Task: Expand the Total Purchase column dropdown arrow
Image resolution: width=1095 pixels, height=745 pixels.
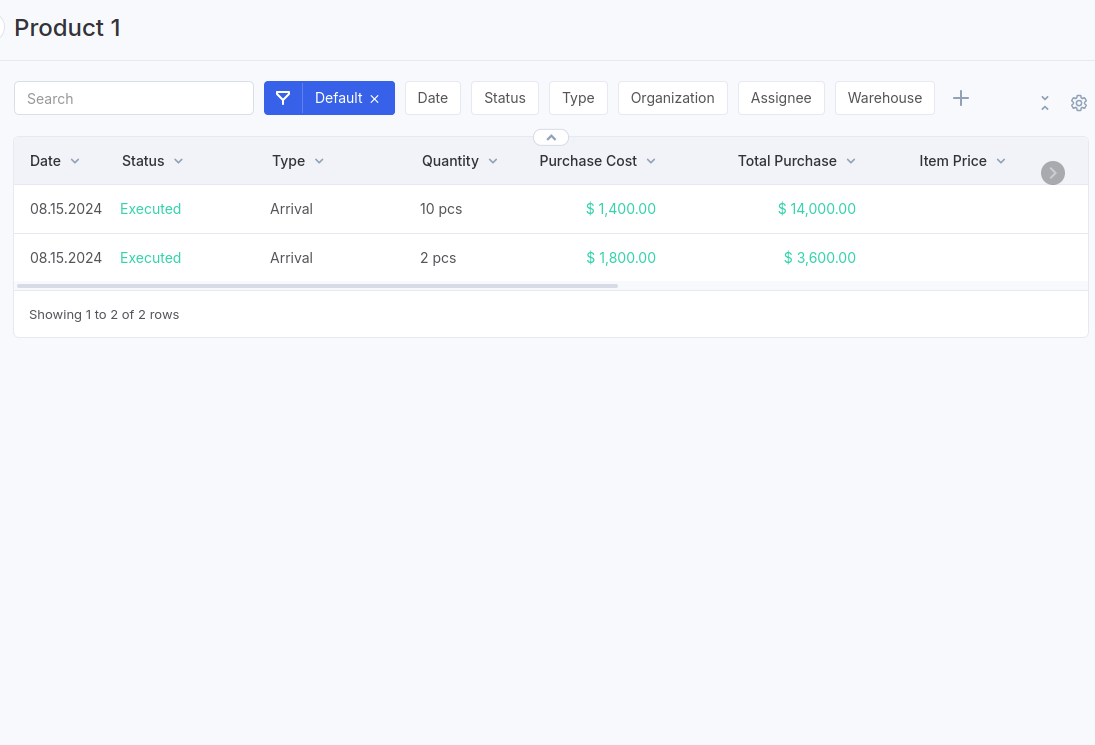Action: point(851,161)
